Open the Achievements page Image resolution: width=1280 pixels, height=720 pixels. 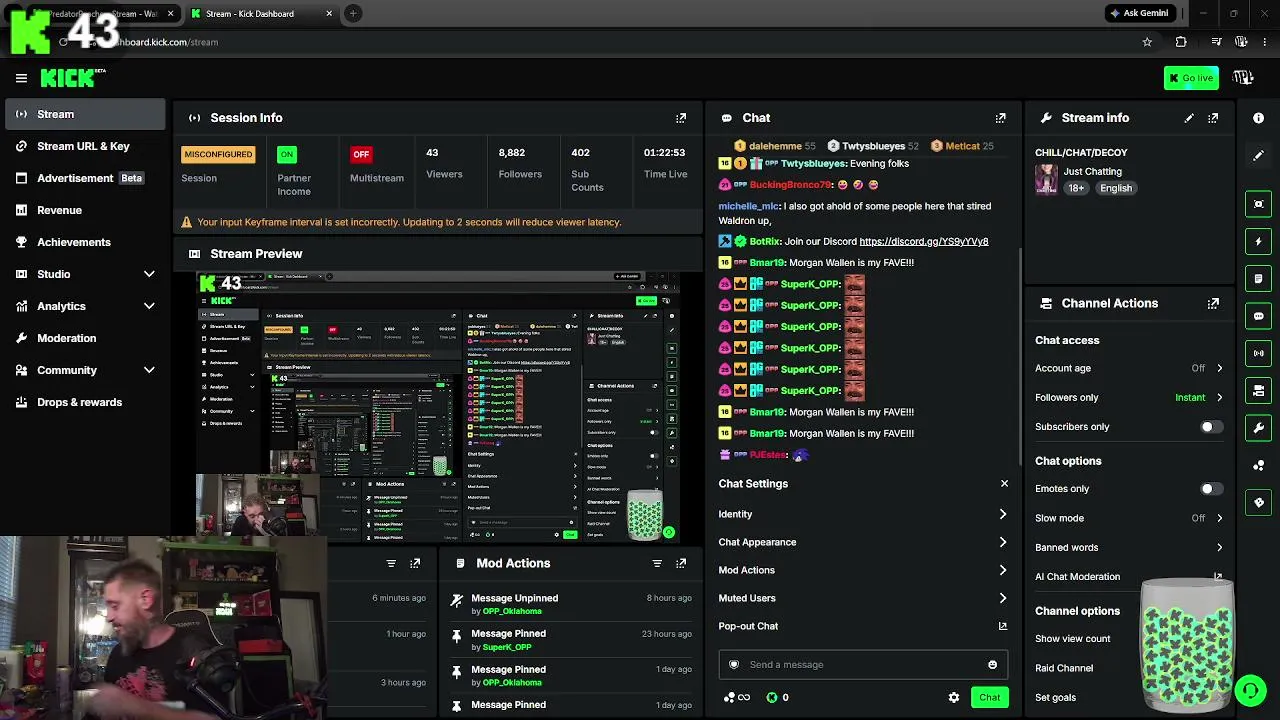click(x=85, y=242)
